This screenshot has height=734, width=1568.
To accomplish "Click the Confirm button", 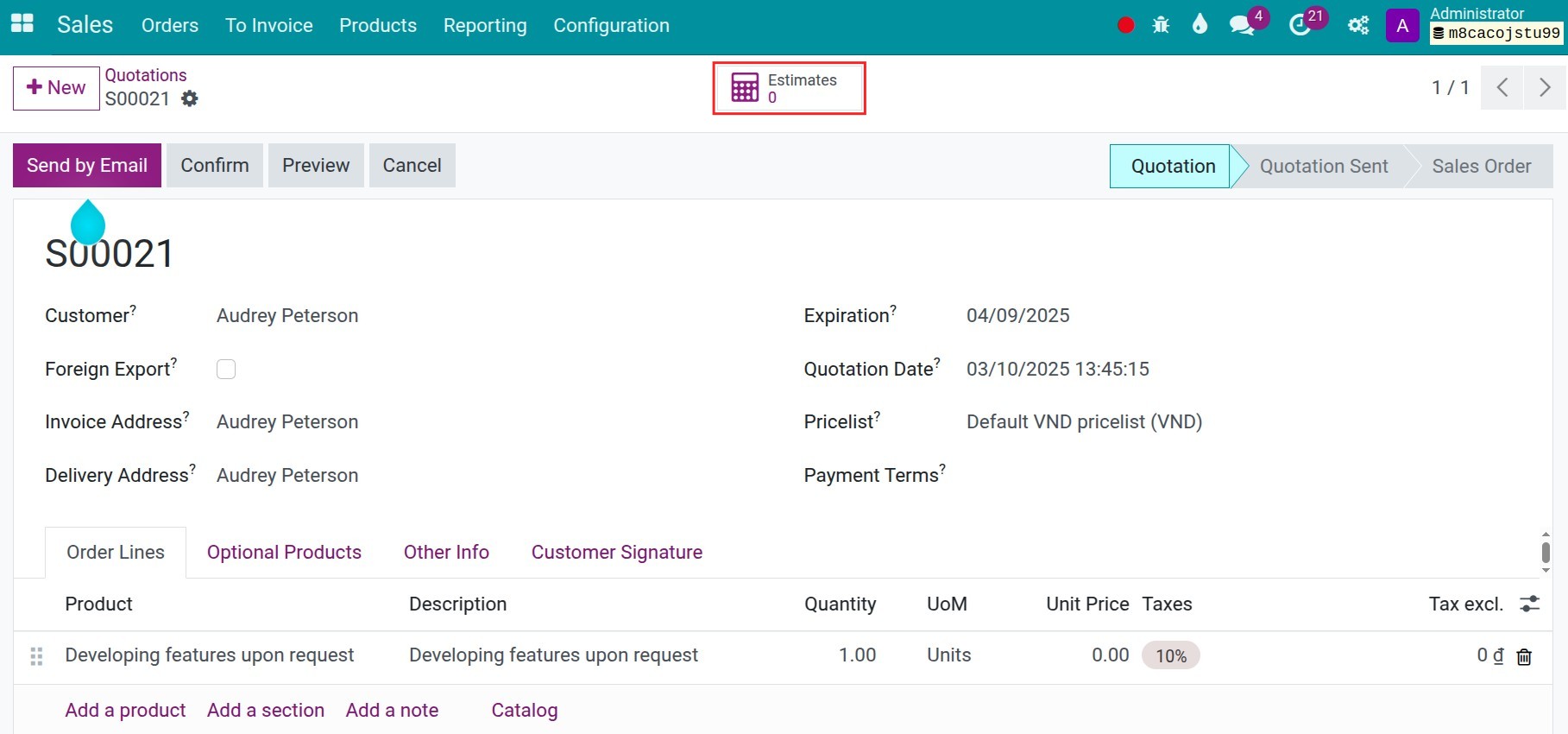I will tap(215, 165).
